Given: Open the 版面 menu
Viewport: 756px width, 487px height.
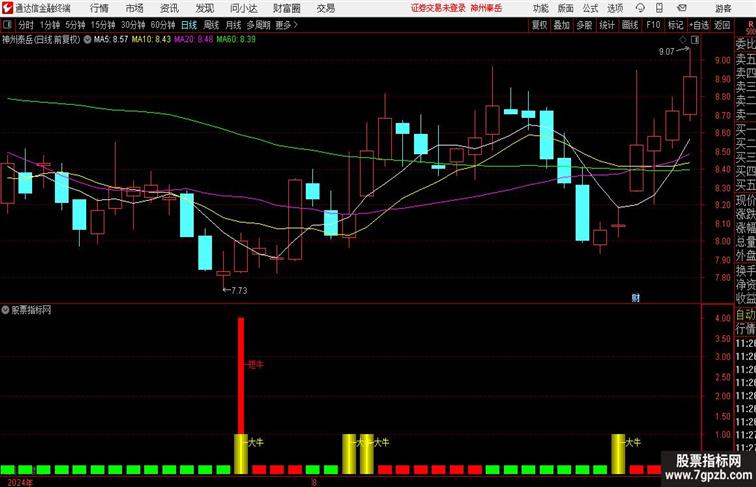Looking at the screenshot, I should click(x=566, y=8).
